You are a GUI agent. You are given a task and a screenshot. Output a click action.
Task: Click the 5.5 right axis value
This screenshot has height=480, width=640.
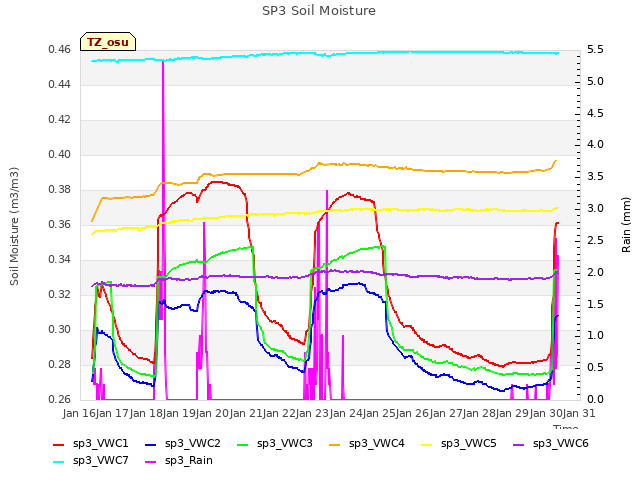595,50
